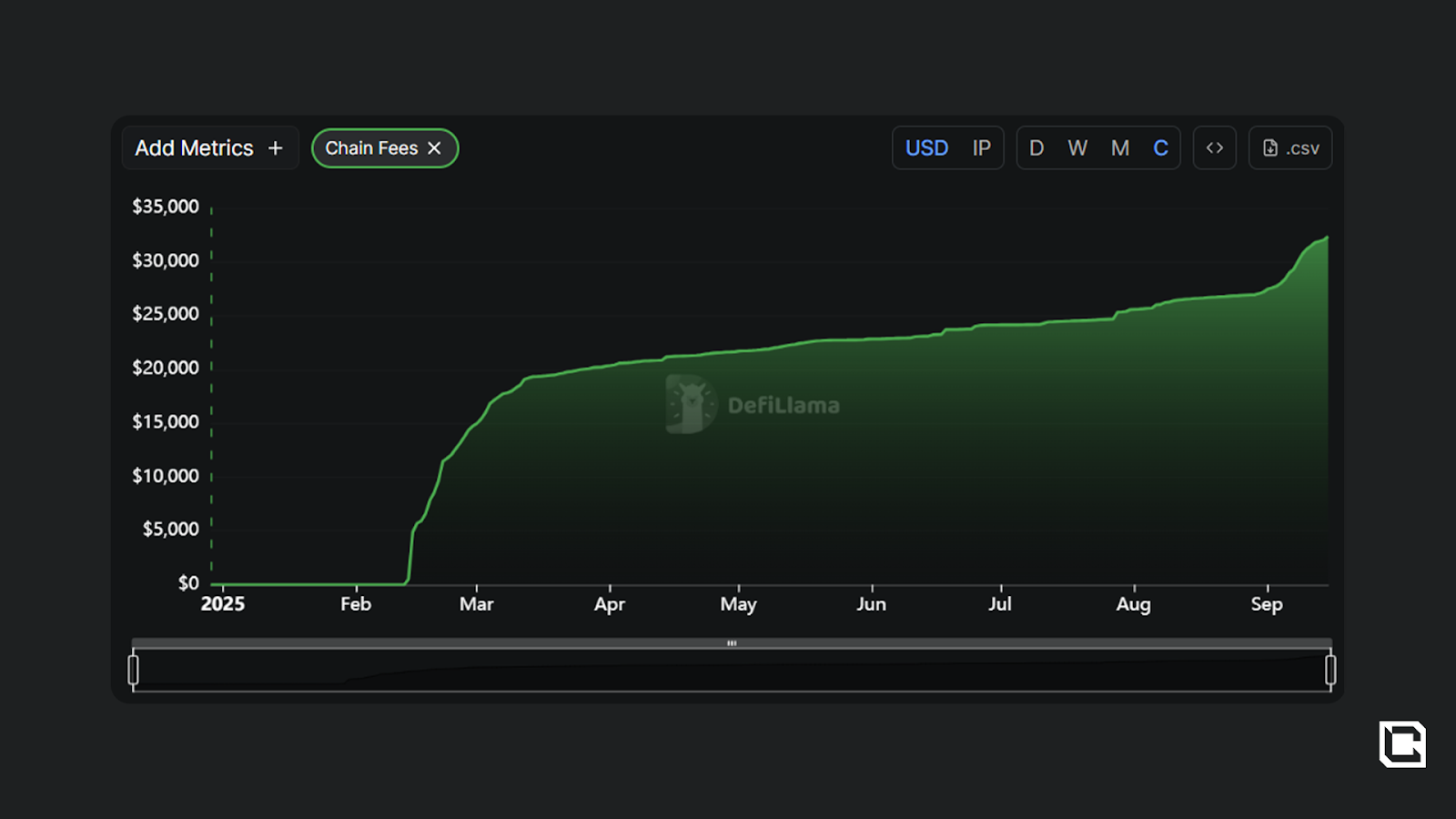1456x819 pixels.
Task: Switch currency denomination to IP
Action: coord(981,148)
